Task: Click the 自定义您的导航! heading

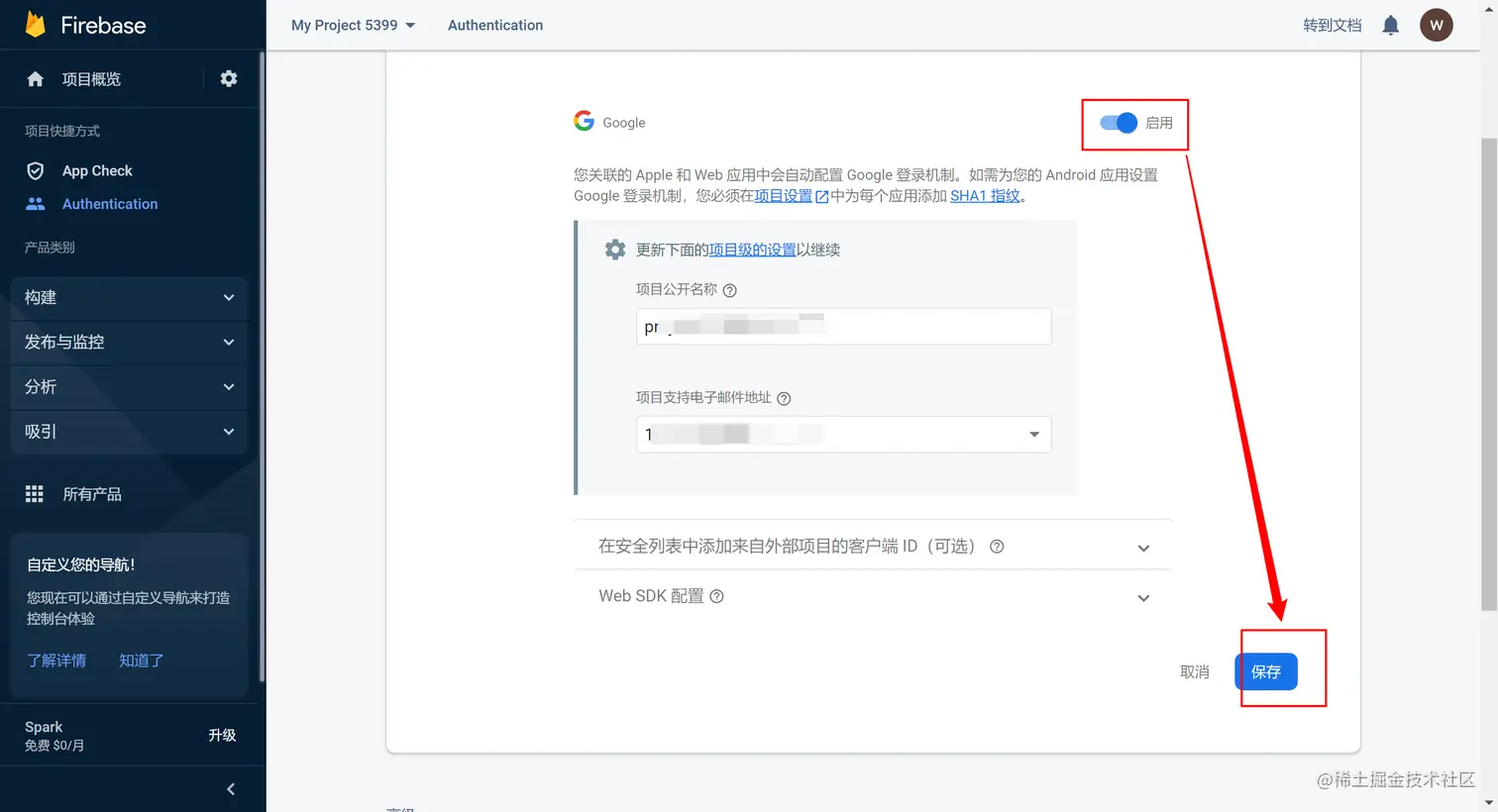Action: pos(81,564)
